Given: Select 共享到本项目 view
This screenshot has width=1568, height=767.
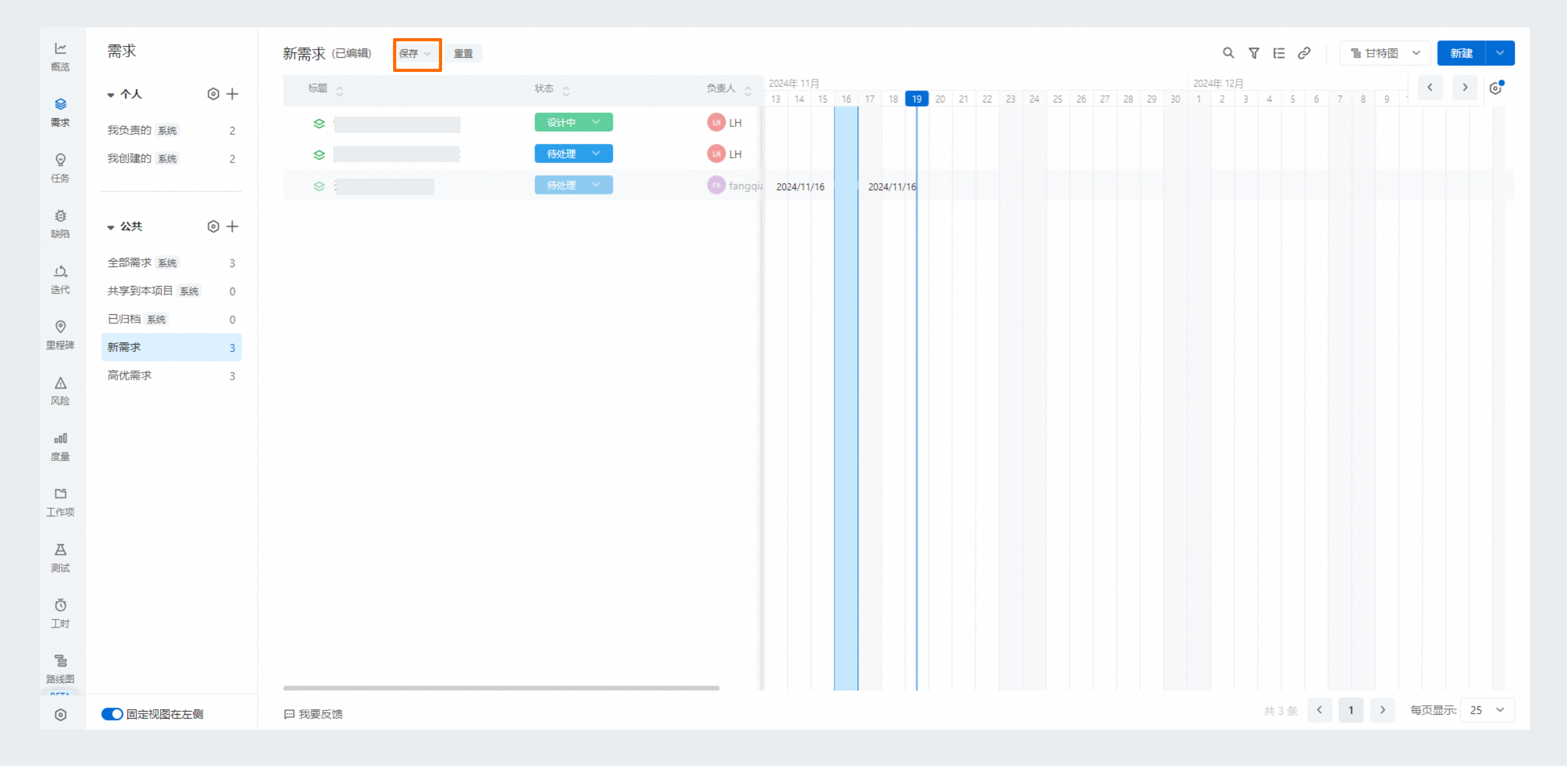Looking at the screenshot, I should point(171,291).
